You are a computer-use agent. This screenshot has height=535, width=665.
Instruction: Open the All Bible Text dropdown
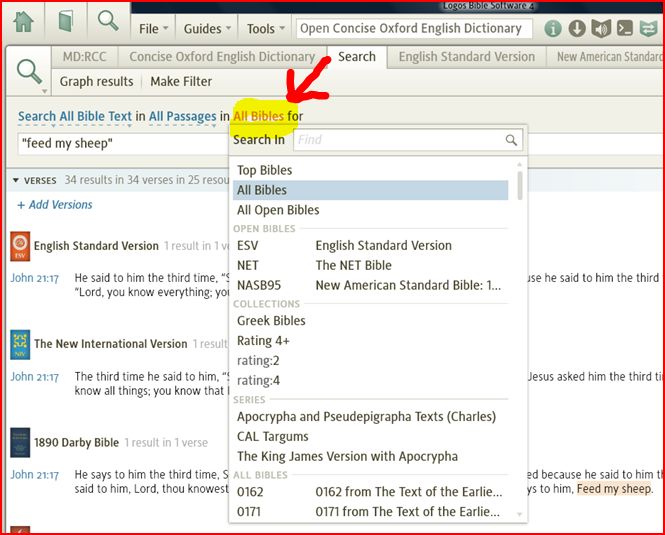95,116
